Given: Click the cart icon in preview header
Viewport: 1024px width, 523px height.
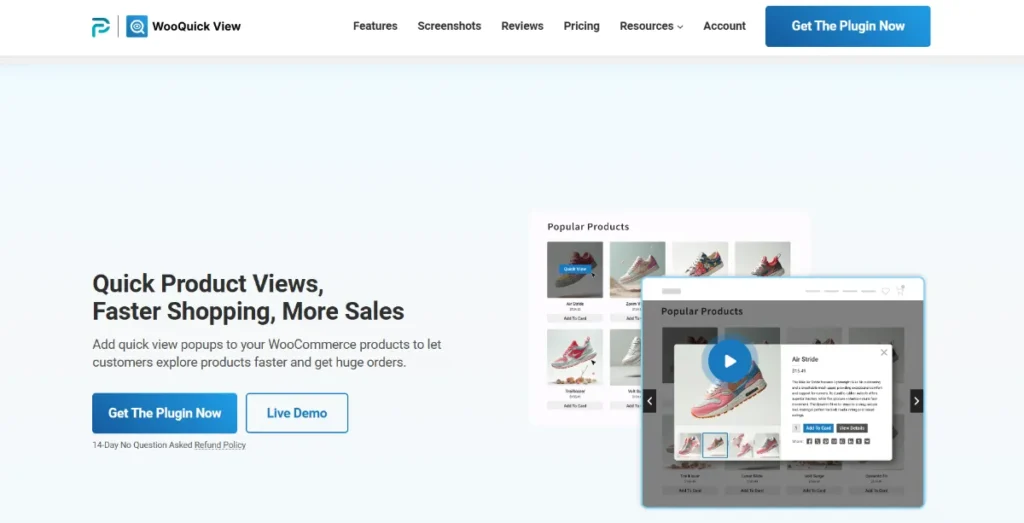Looking at the screenshot, I should (x=901, y=291).
